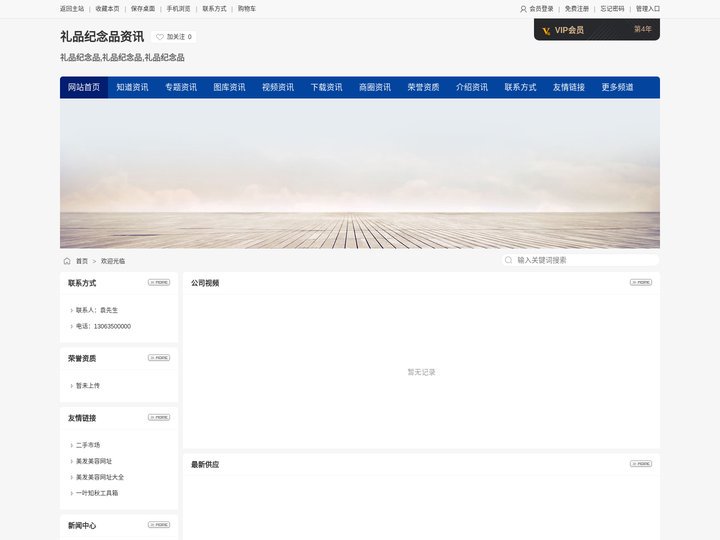Open MORE in the 新闻中心 panel
The image size is (720, 540).
[159, 525]
